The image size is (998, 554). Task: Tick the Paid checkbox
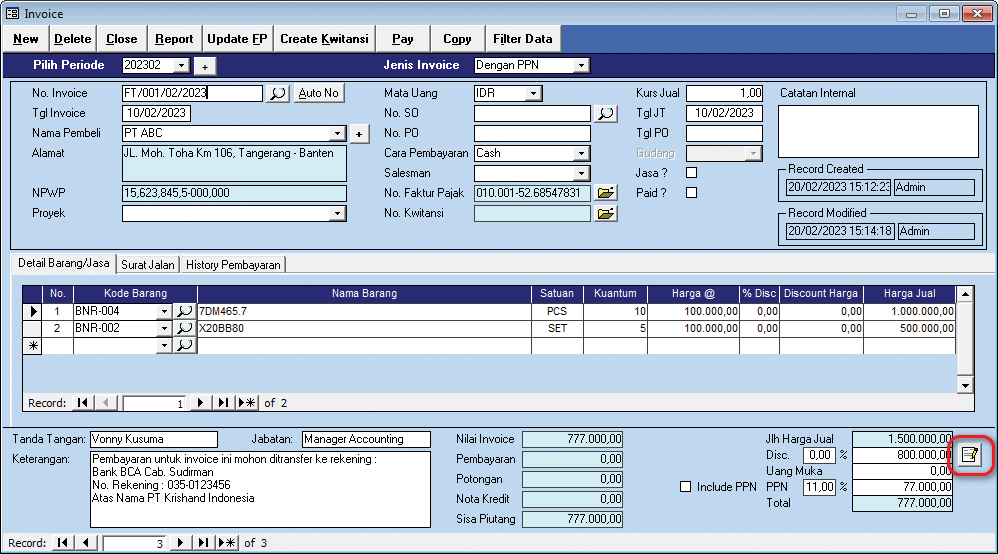point(691,193)
